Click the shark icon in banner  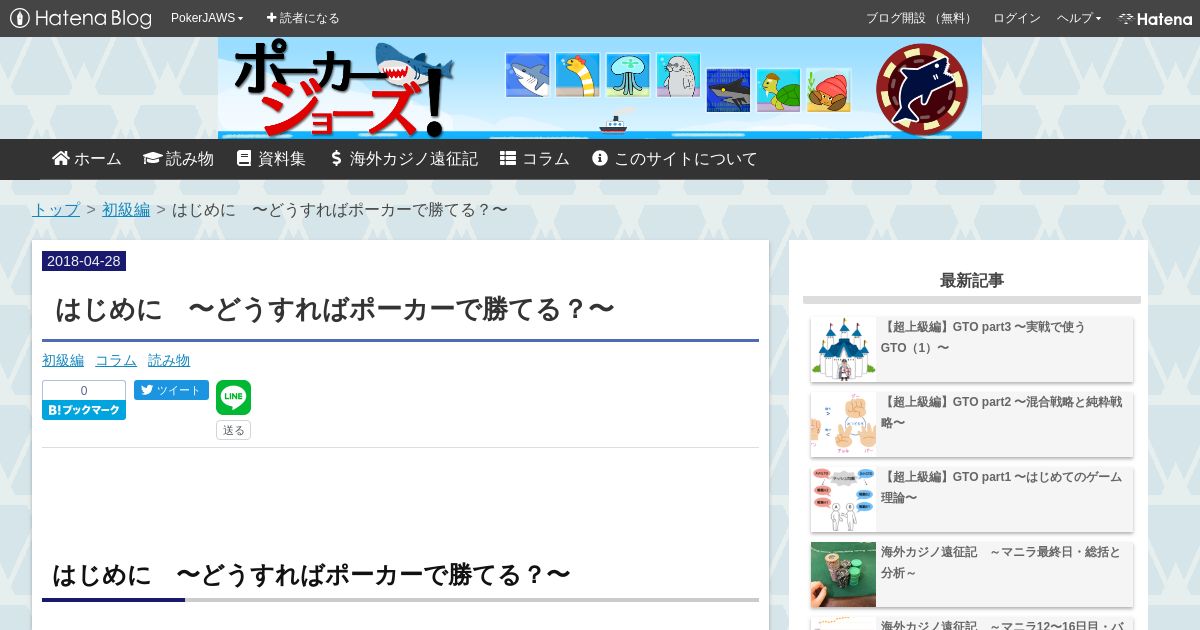528,75
